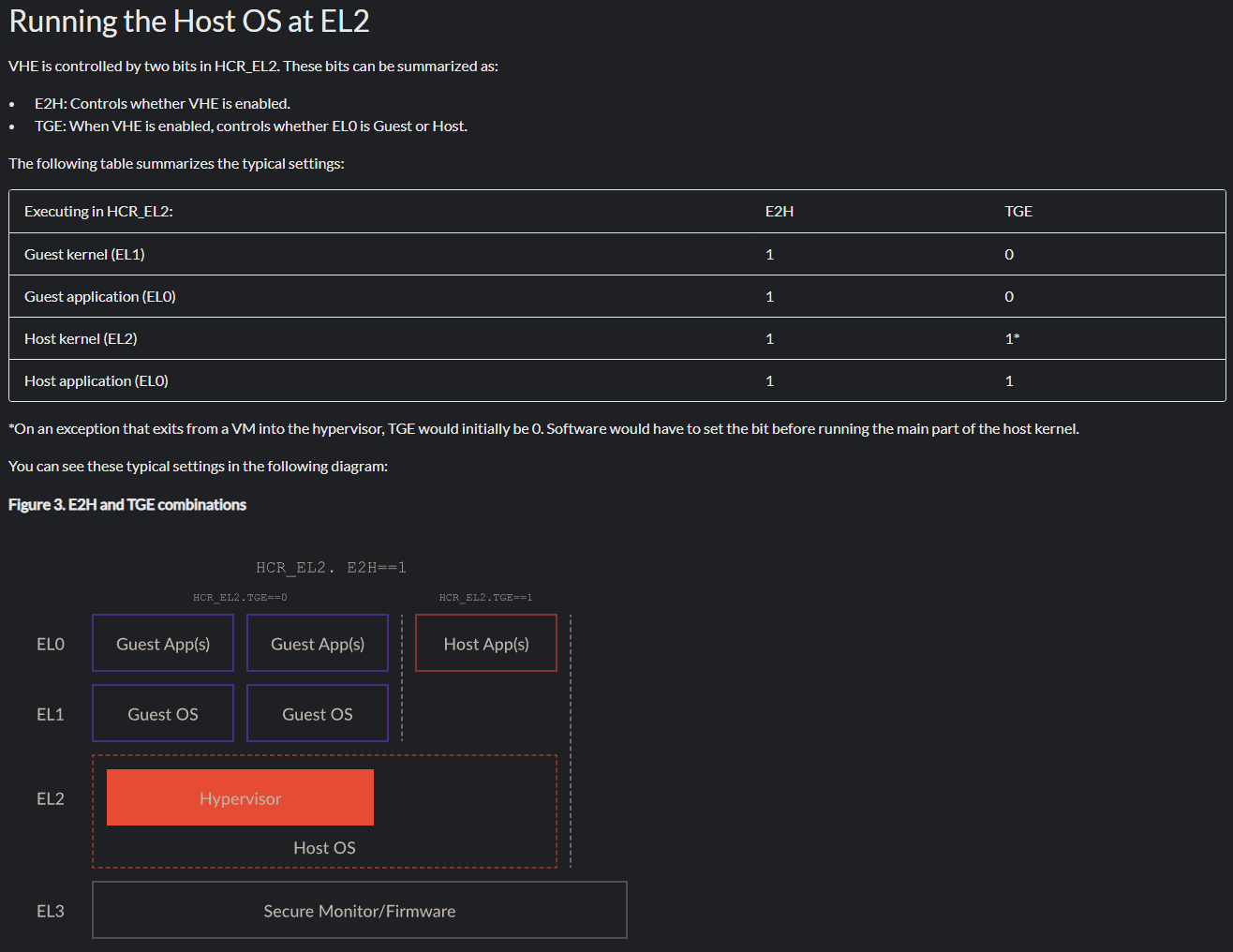Select the "Host kernel (EL2)" row label
The width and height of the screenshot is (1233, 952).
(x=81, y=339)
